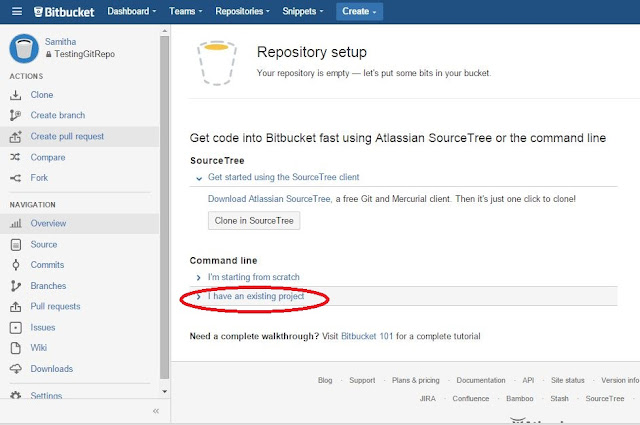Viewport: 640px width, 425px height.
Task: Open the Dashboard dropdown menu
Action: click(131, 11)
